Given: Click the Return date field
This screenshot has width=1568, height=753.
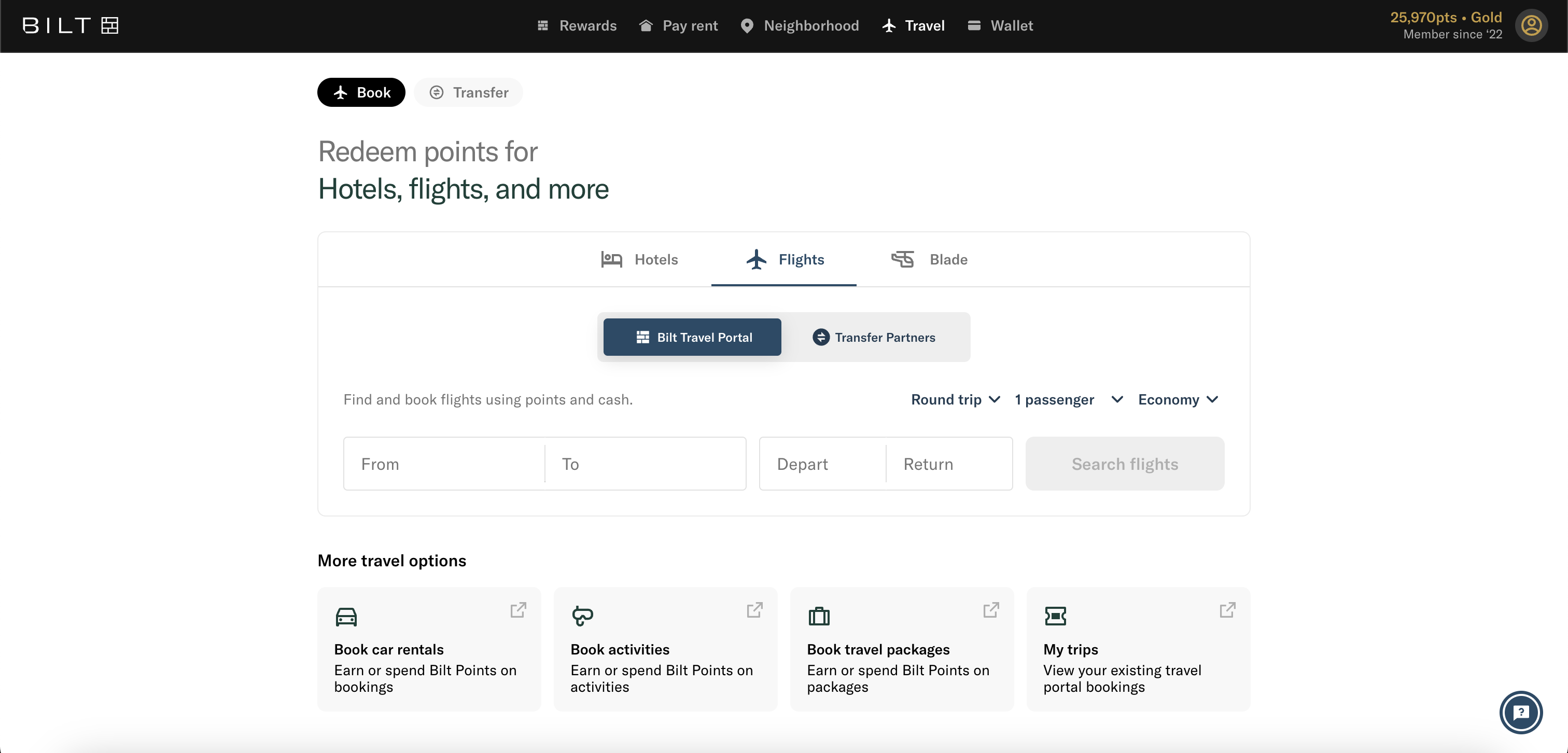Looking at the screenshot, I should tap(949, 464).
